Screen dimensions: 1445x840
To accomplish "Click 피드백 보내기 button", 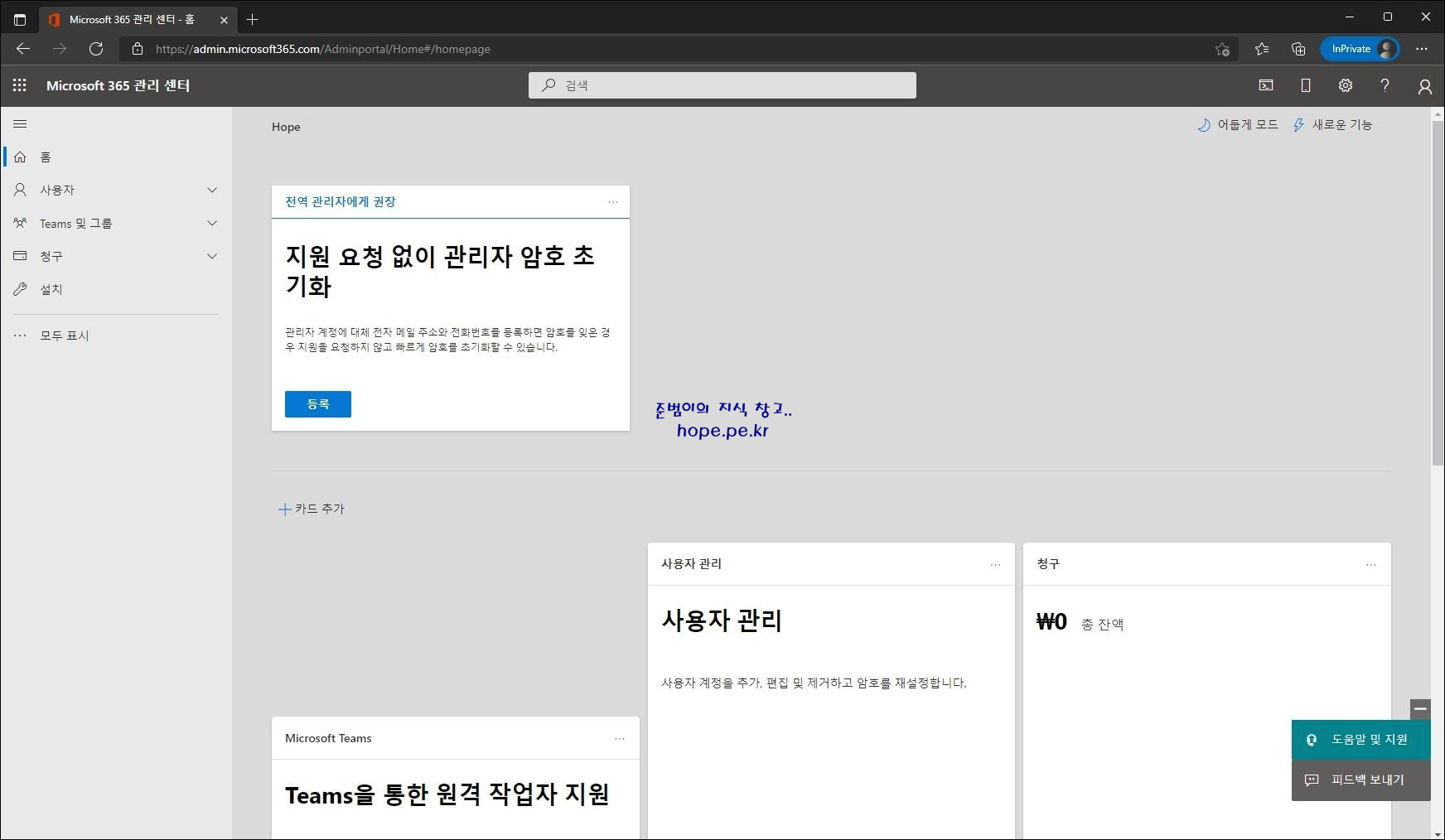I will [x=1361, y=780].
